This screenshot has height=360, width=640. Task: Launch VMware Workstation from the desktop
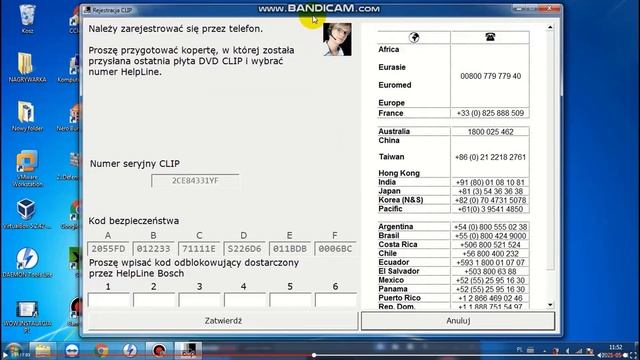click(27, 168)
